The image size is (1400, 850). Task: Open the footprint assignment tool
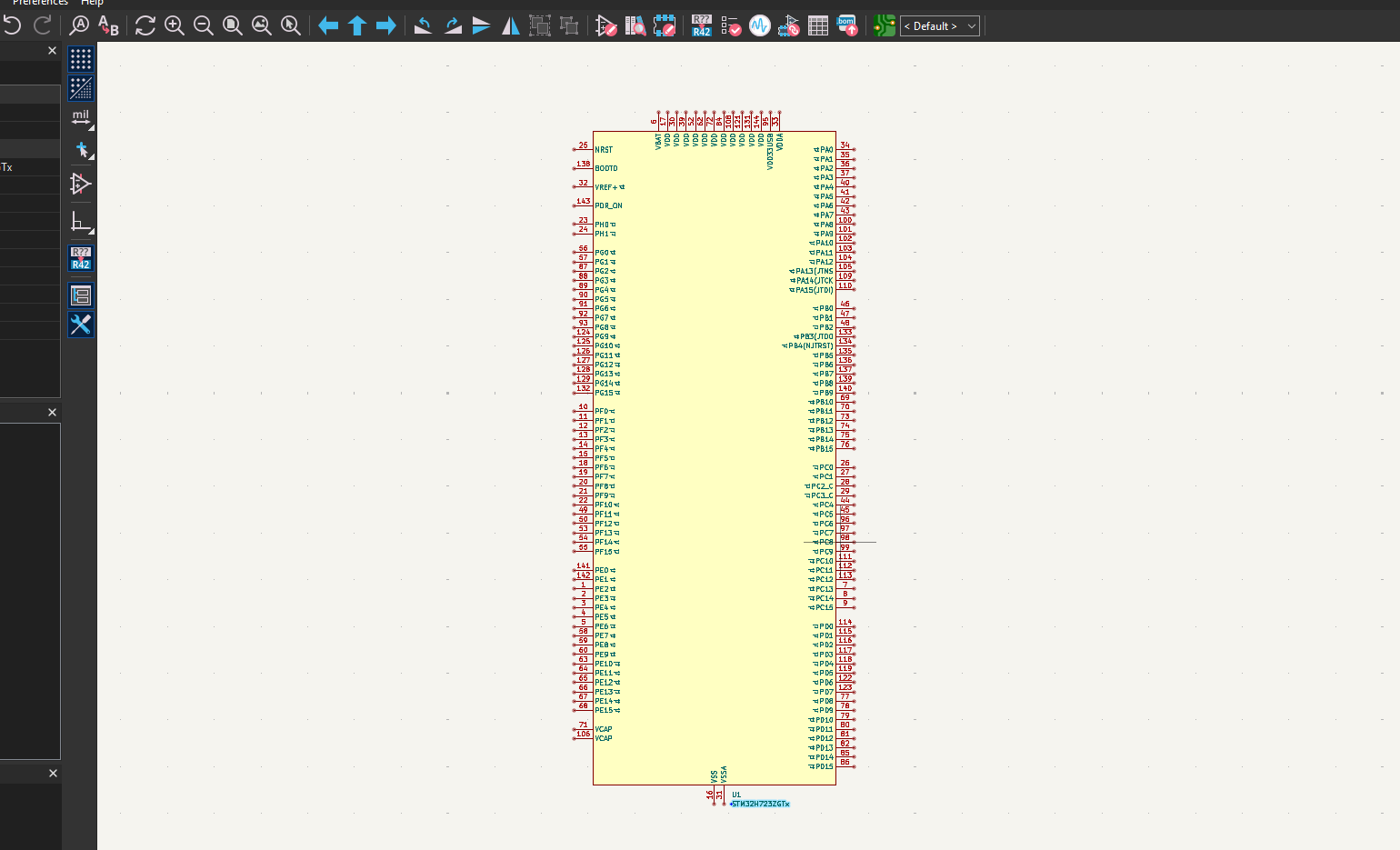pyautogui.click(x=789, y=25)
